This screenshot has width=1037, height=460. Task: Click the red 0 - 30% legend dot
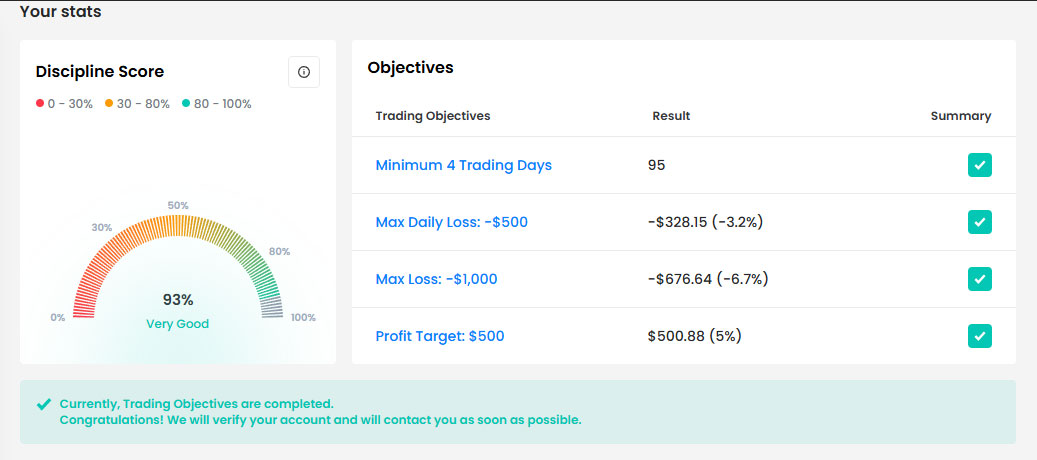point(40,104)
